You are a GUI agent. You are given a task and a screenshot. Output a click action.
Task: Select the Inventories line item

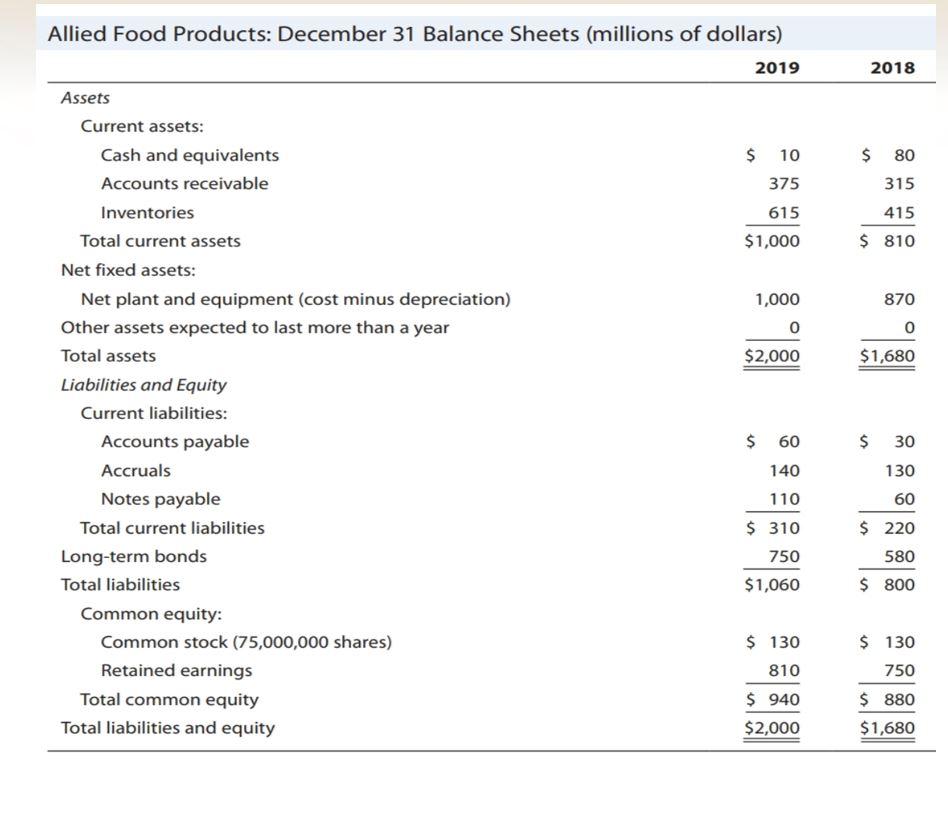tap(147, 211)
